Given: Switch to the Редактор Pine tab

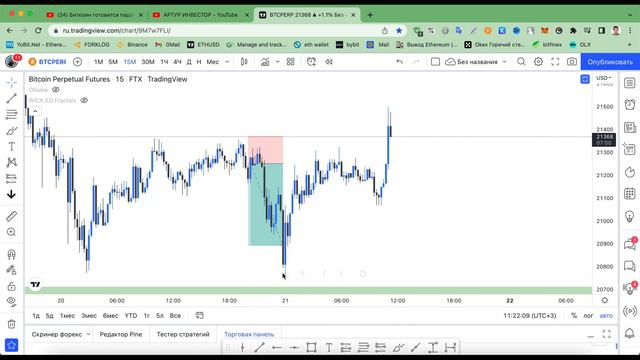Looking at the screenshot, I should click(x=121, y=334).
